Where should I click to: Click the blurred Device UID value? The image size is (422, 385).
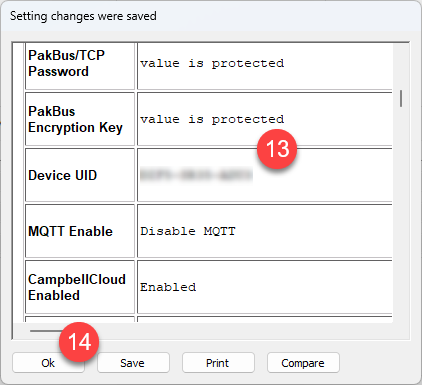coord(196,175)
